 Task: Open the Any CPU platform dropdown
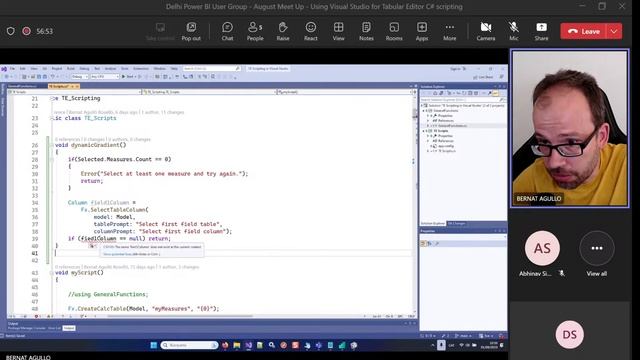(x=104, y=77)
